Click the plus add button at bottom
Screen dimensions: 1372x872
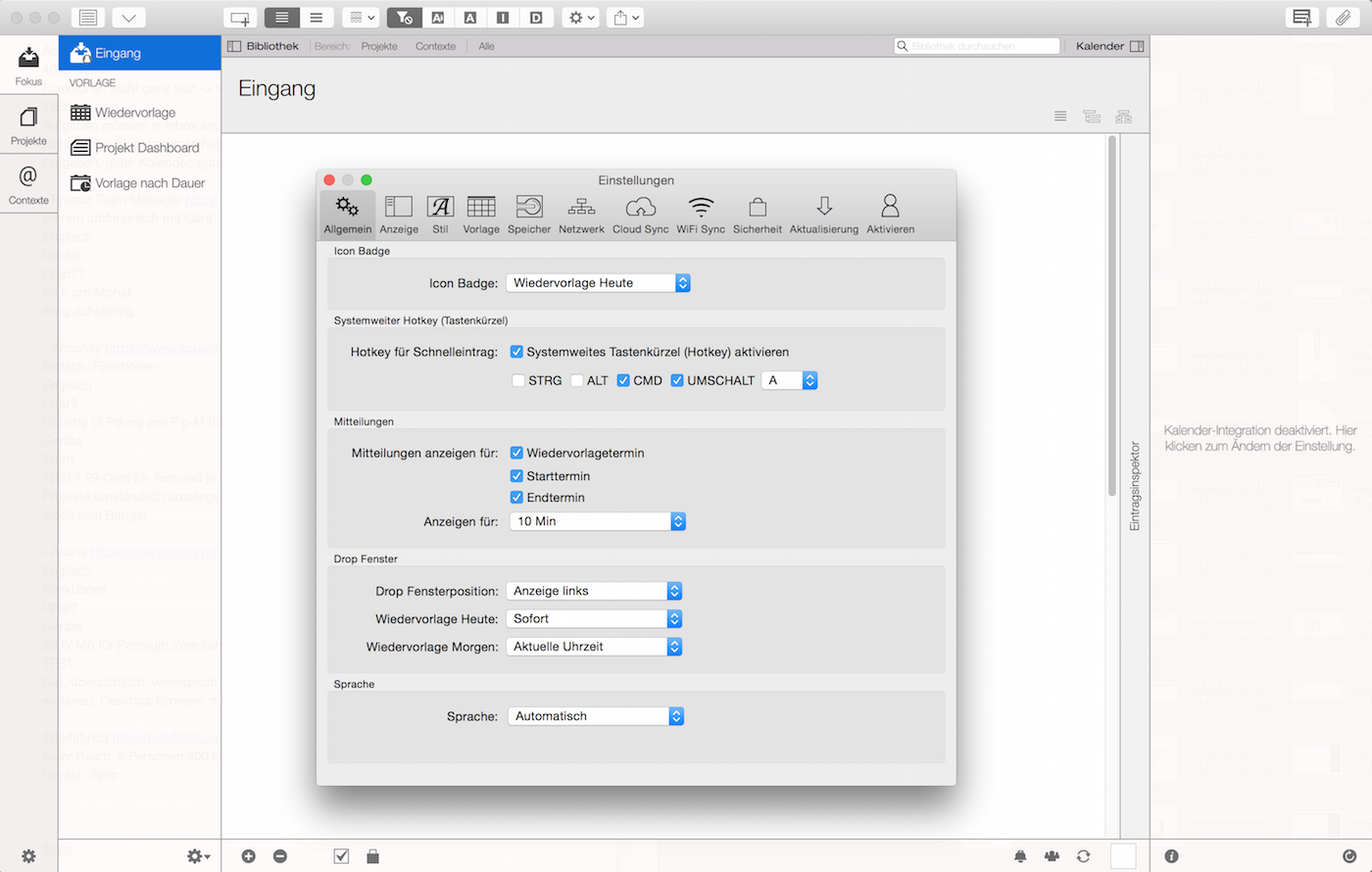tap(249, 856)
